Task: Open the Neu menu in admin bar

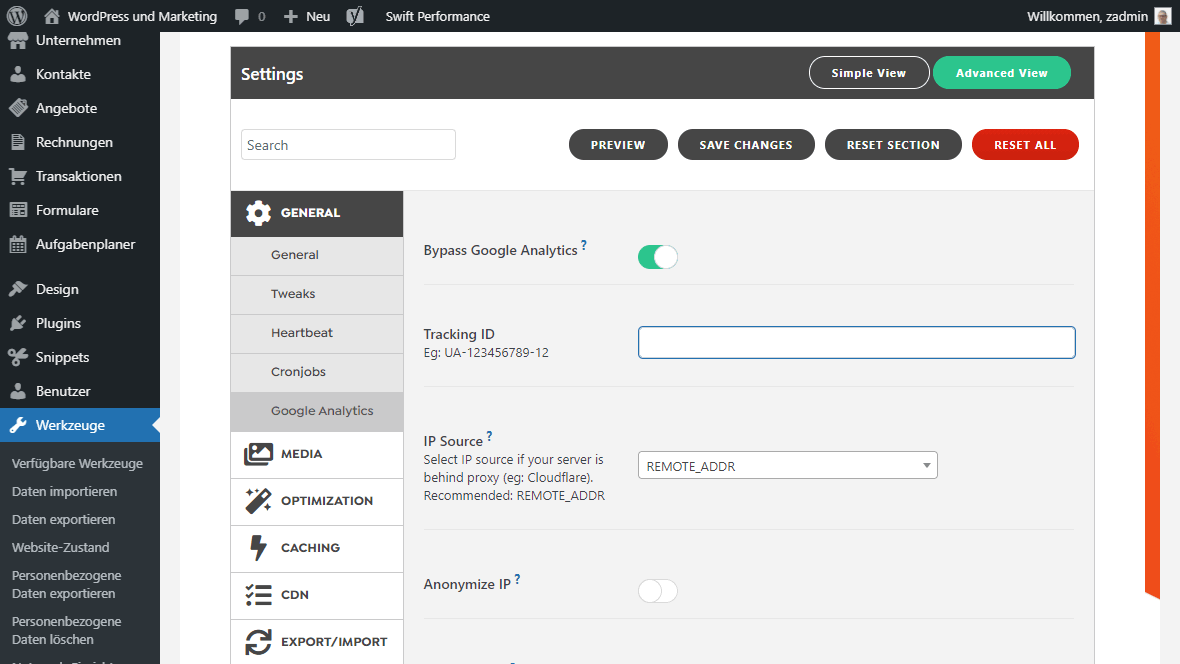Action: coord(307,16)
